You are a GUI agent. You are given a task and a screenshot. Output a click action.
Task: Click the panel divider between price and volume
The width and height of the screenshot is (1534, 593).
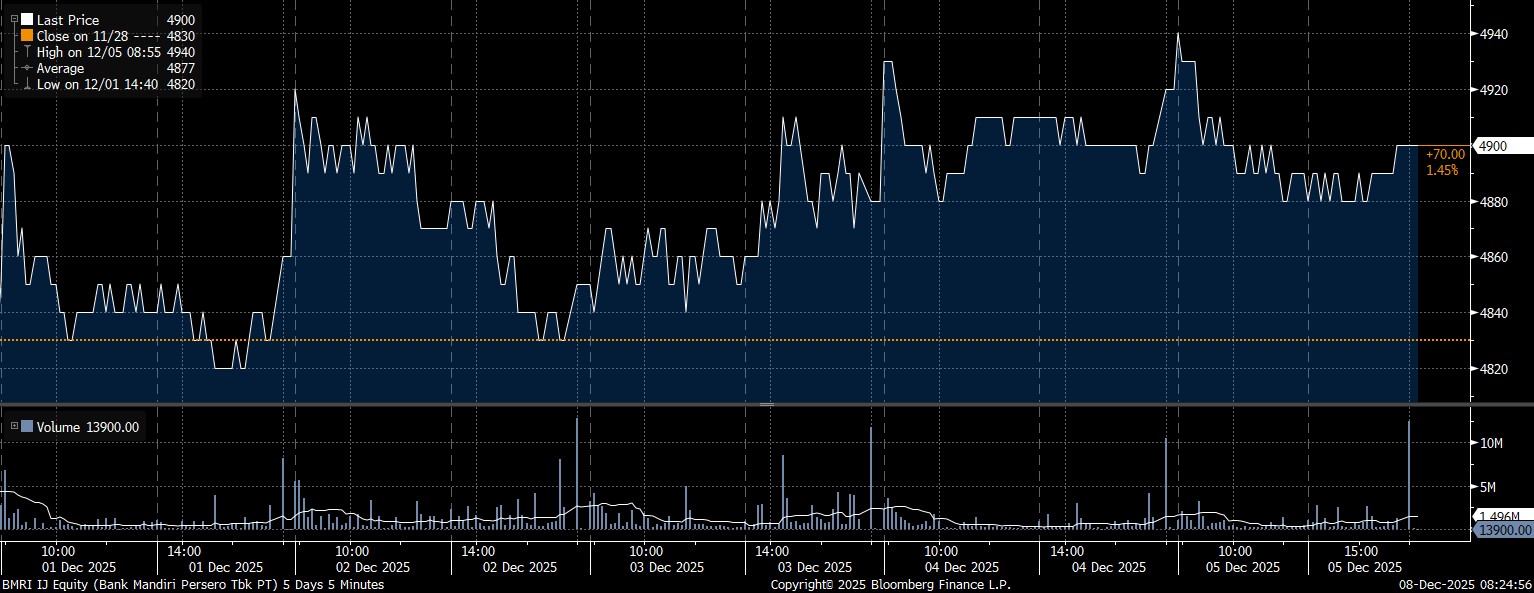tap(767, 404)
